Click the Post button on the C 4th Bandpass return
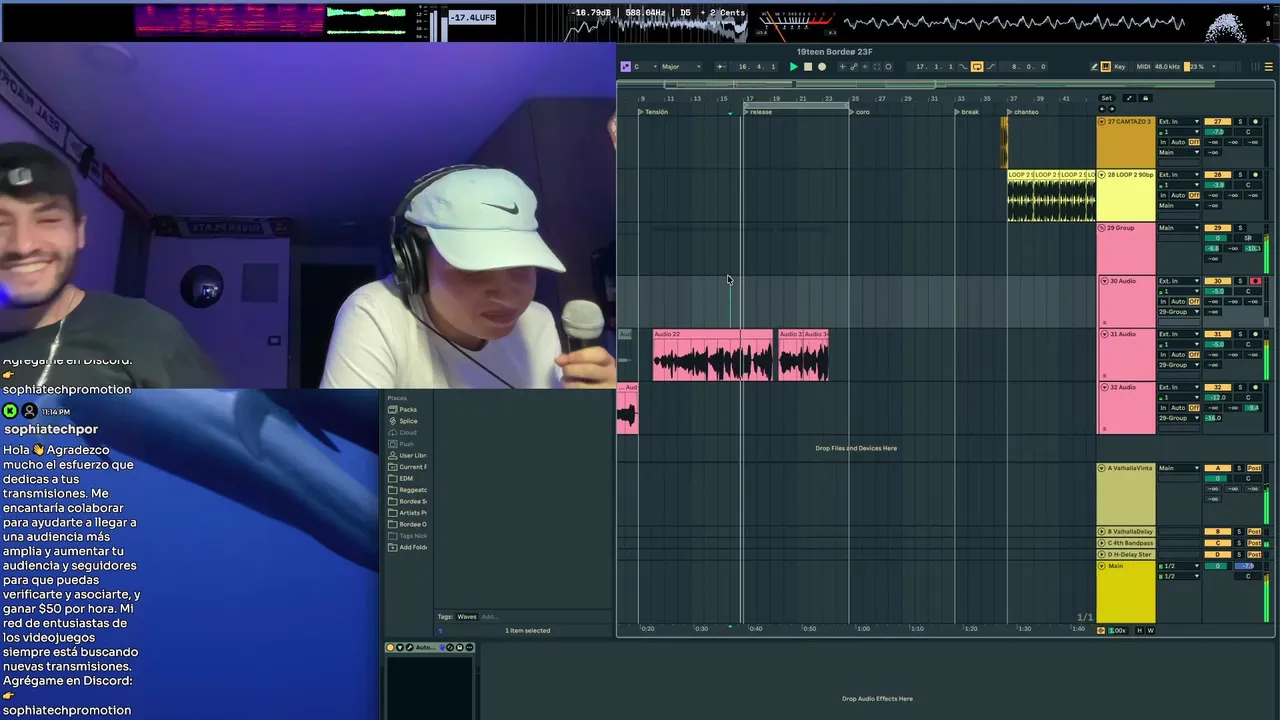This screenshot has width=1280, height=720. 1254,543
